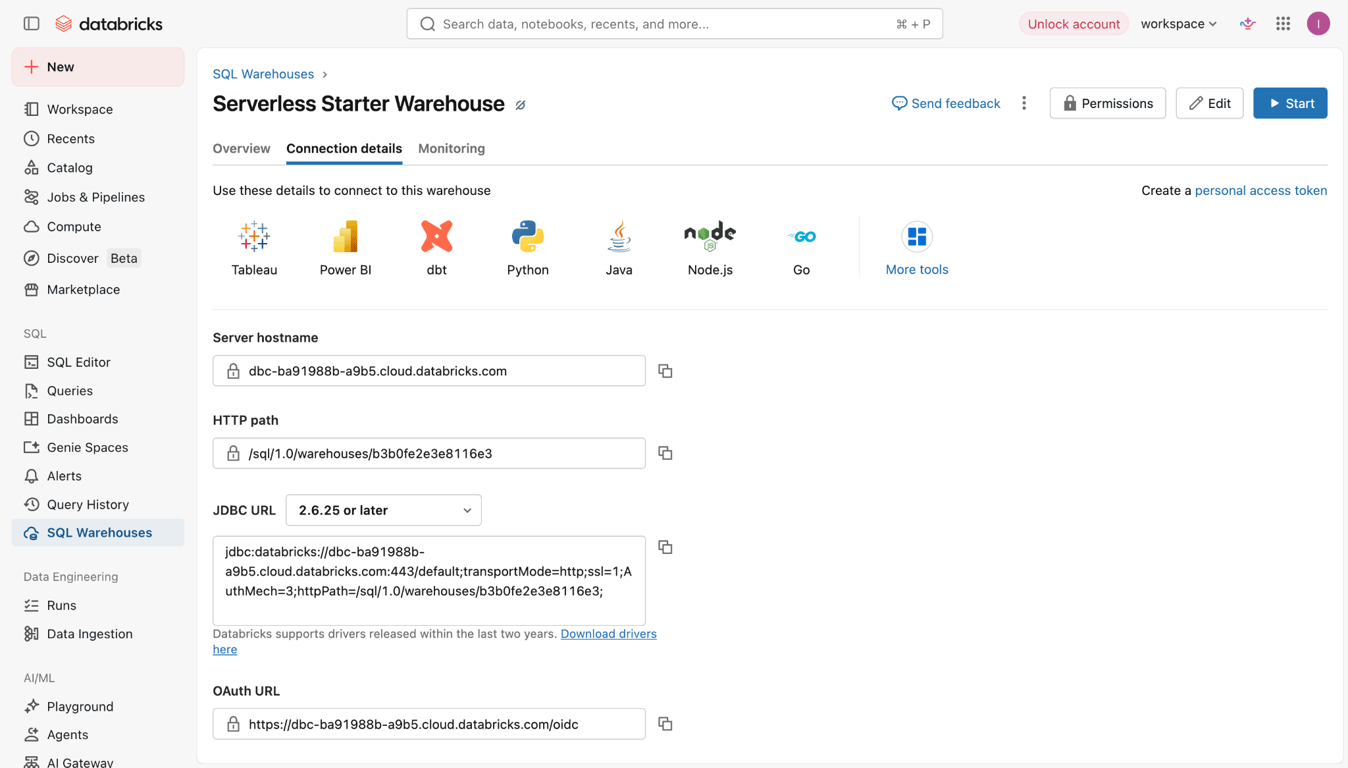Click the JDBC URL text area
Image resolution: width=1348 pixels, height=768 pixels.
(429, 581)
